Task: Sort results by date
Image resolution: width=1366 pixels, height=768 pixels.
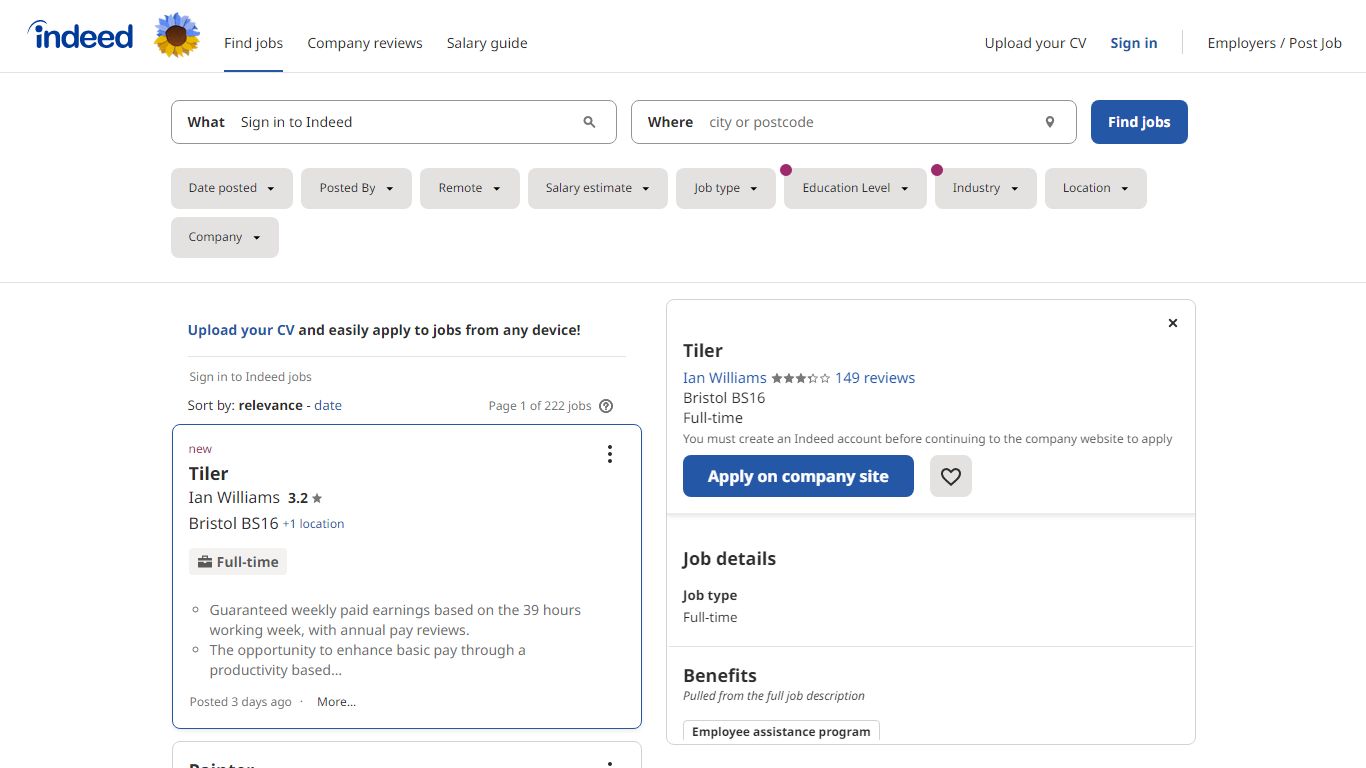Action: coord(328,405)
